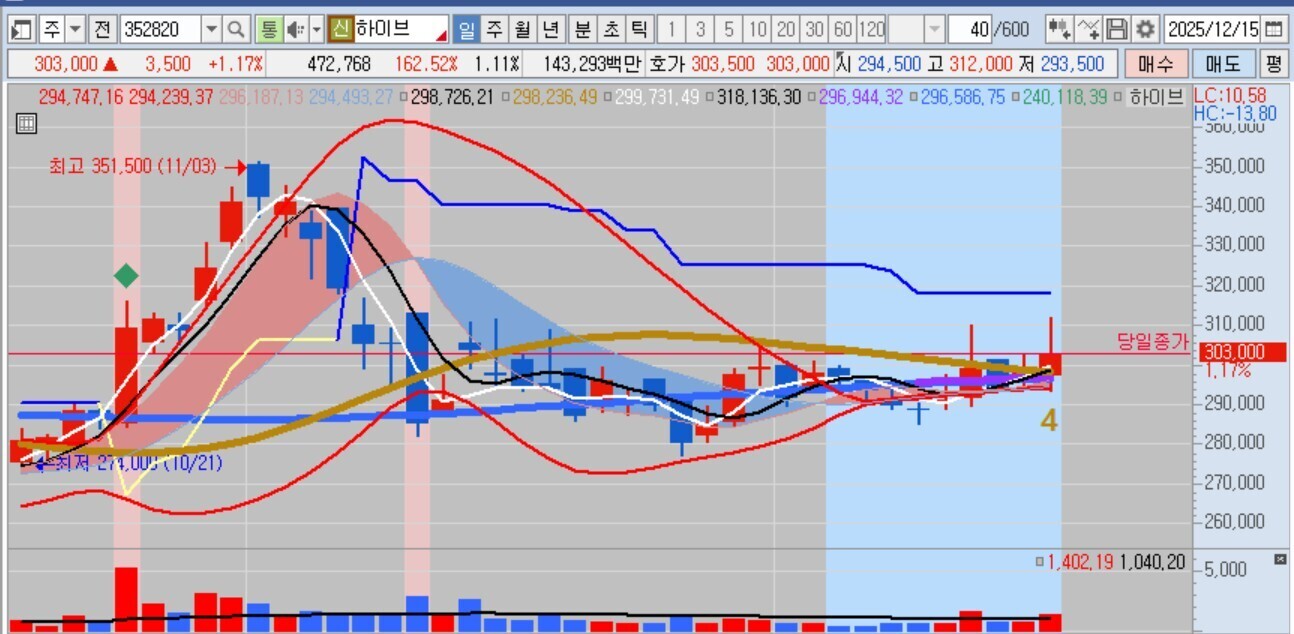1294x634 pixels.
Task: Open chart settings gear icon
Action: 1146,29
